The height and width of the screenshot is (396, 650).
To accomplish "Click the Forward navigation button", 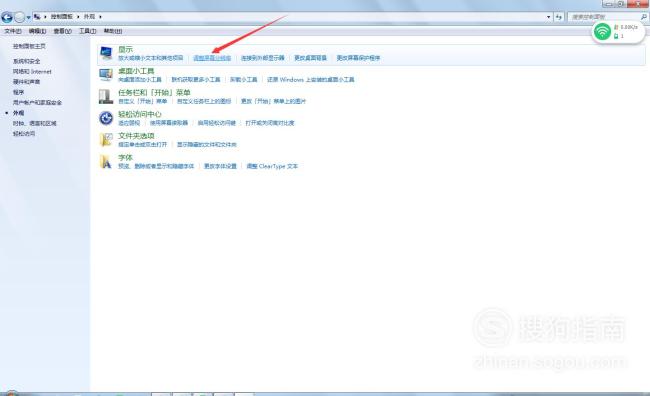I will point(19,17).
